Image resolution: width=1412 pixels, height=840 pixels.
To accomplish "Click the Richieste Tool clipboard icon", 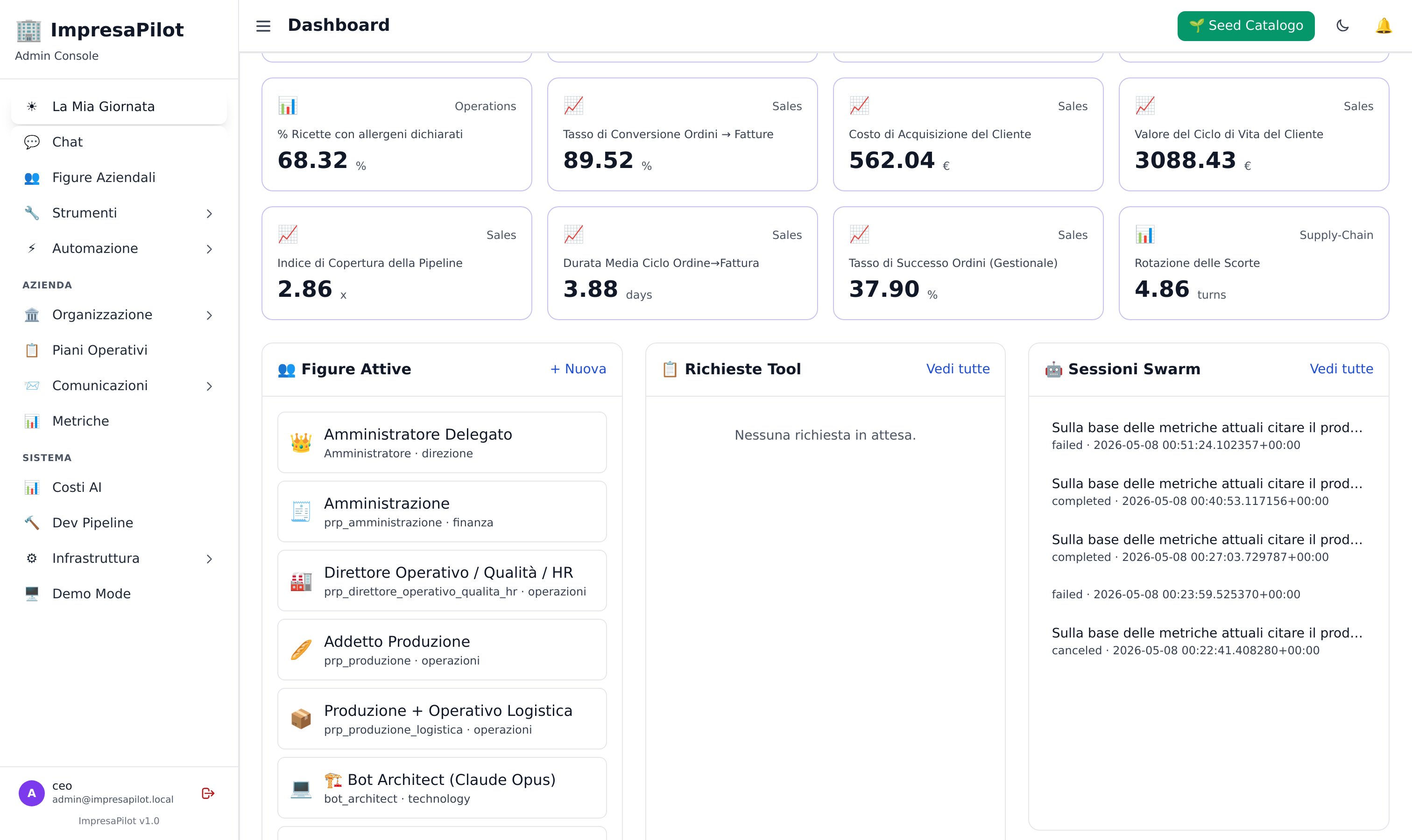I will [670, 369].
